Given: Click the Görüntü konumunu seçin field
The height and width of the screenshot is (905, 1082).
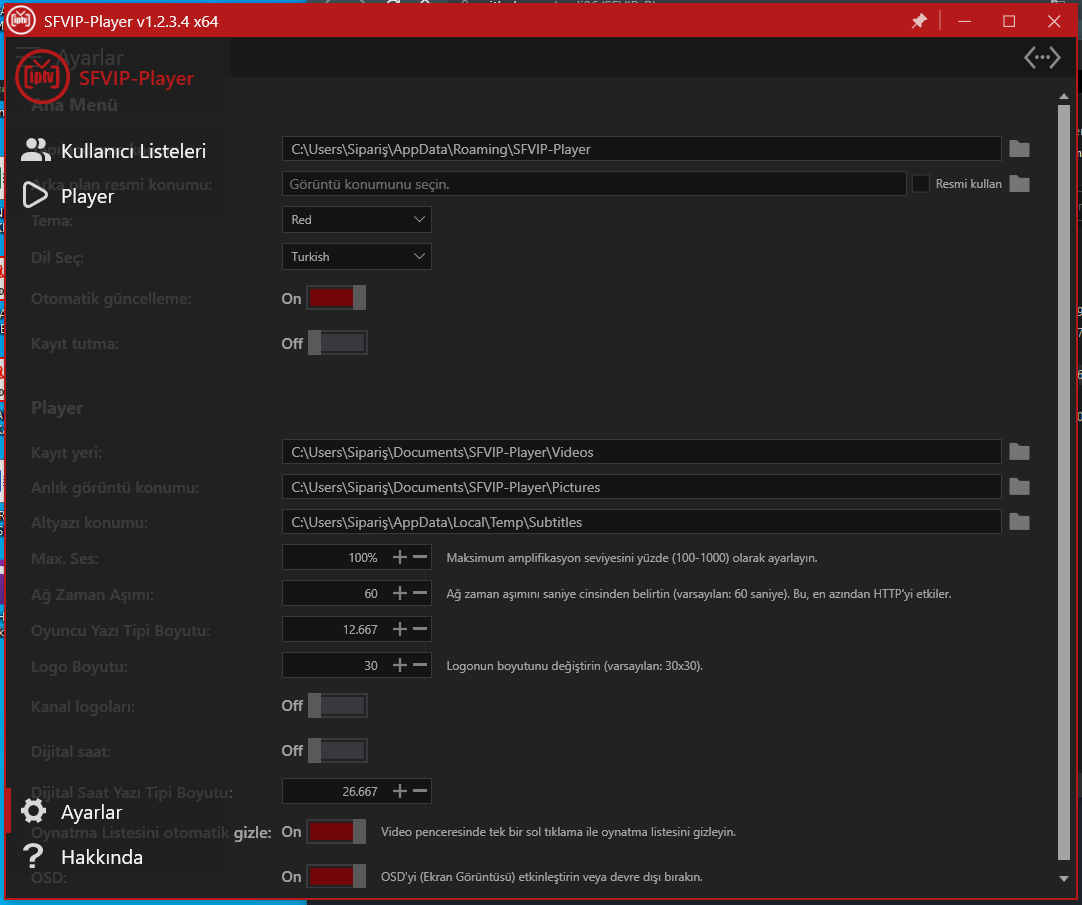Looking at the screenshot, I should coord(594,184).
